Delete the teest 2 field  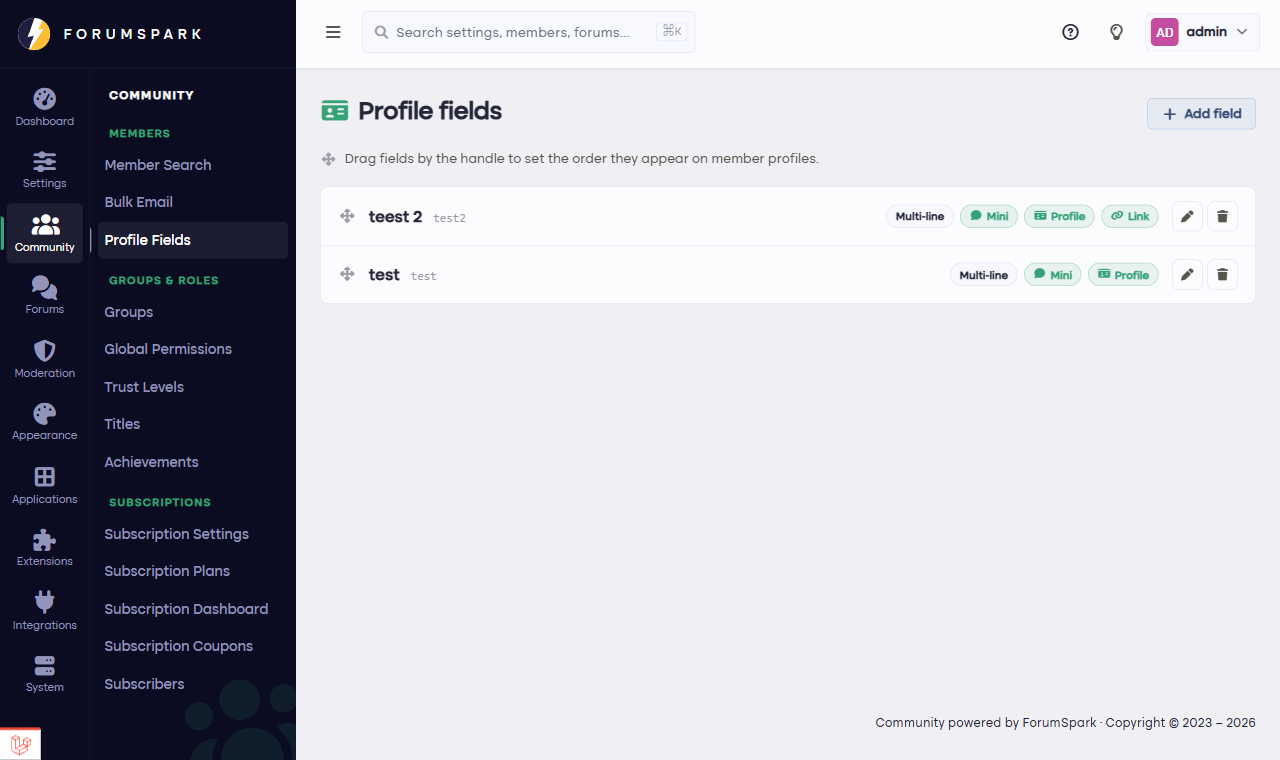(x=1223, y=216)
